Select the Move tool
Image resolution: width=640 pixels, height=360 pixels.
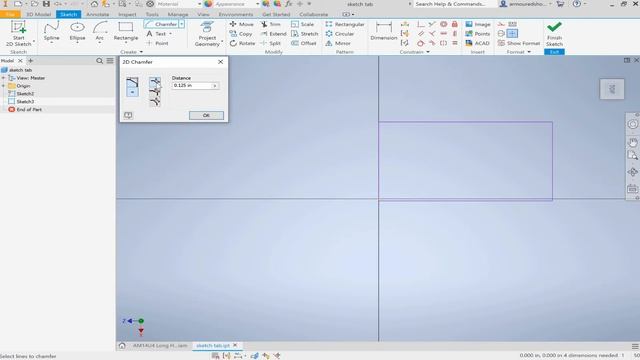pos(242,24)
